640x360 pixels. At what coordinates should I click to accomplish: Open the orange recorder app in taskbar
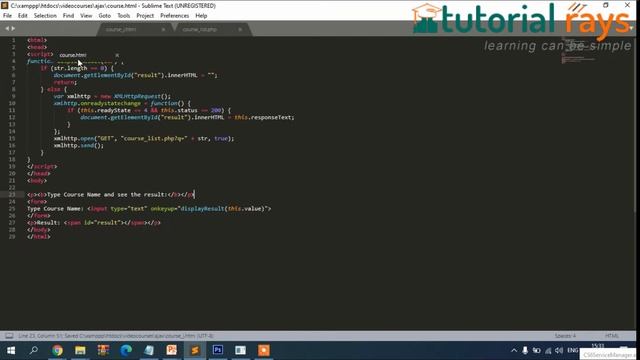click(264, 350)
